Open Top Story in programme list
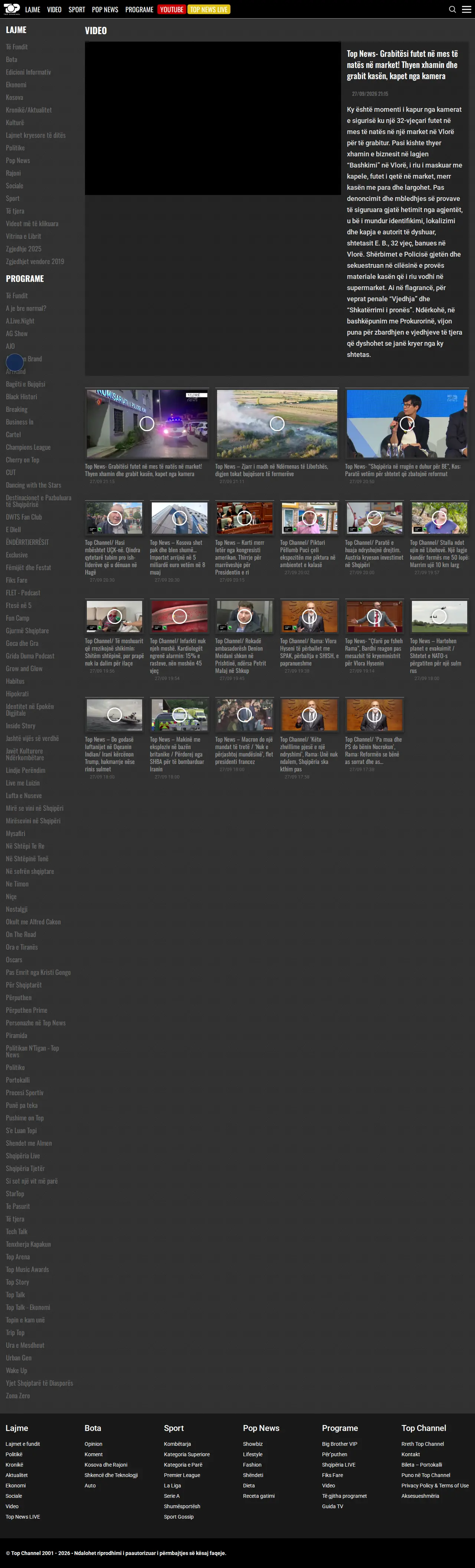Screen dimensions: 475x1568 [17, 1282]
